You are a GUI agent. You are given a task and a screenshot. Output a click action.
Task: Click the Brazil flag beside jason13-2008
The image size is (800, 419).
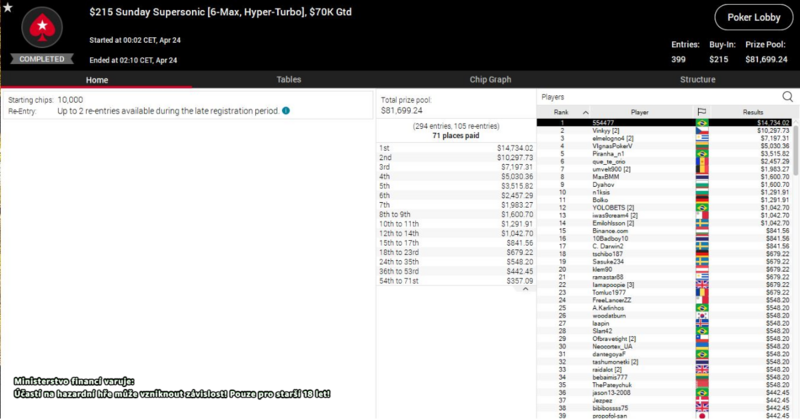[x=702, y=392]
